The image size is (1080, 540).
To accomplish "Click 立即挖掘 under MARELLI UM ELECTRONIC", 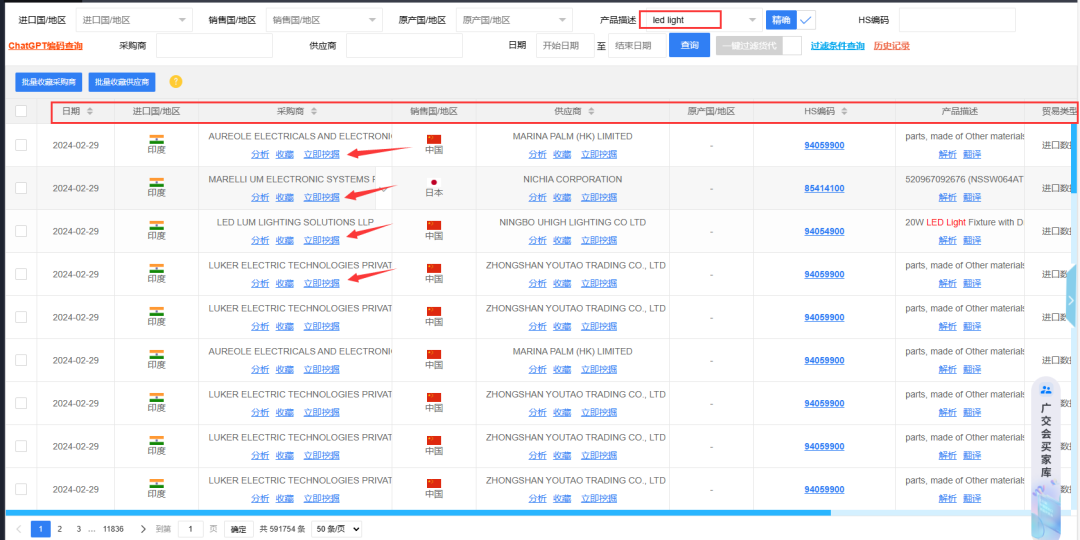I will tap(322, 197).
